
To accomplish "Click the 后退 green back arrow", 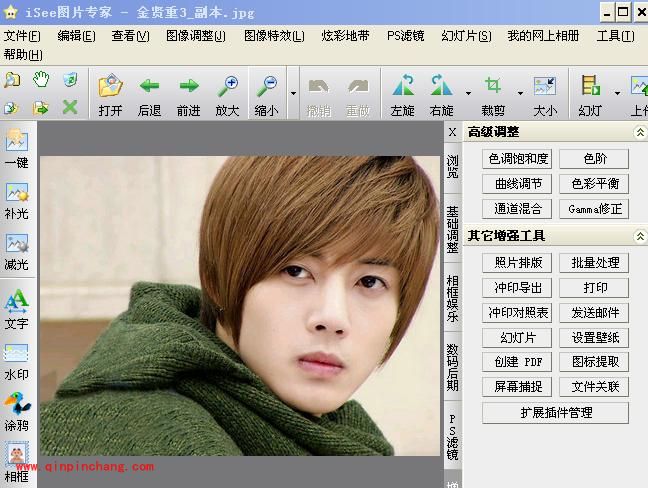I will pyautogui.click(x=149, y=88).
